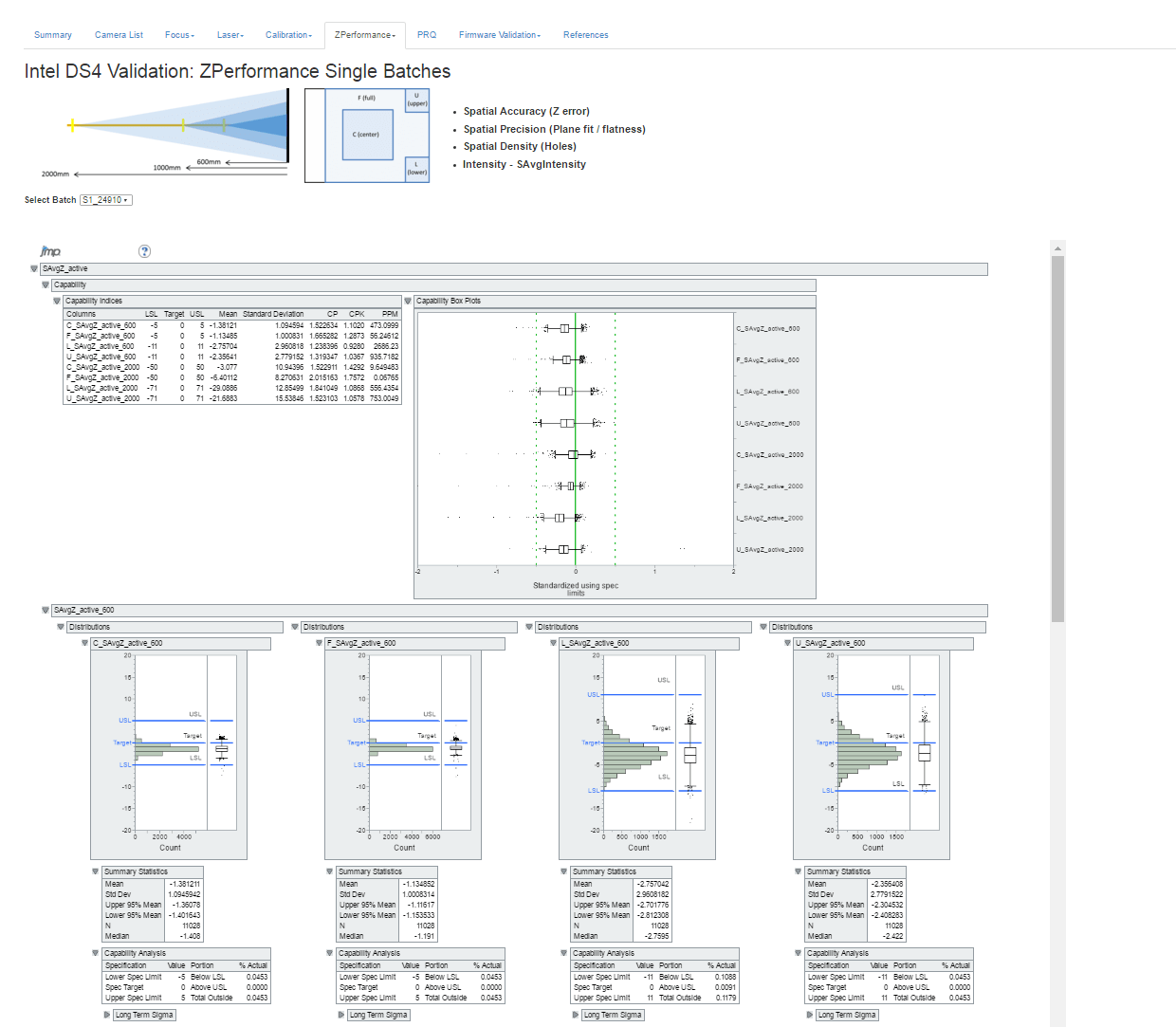Image resolution: width=1176 pixels, height=1027 pixels.
Task: Go to the Camera List page
Action: coord(119,35)
